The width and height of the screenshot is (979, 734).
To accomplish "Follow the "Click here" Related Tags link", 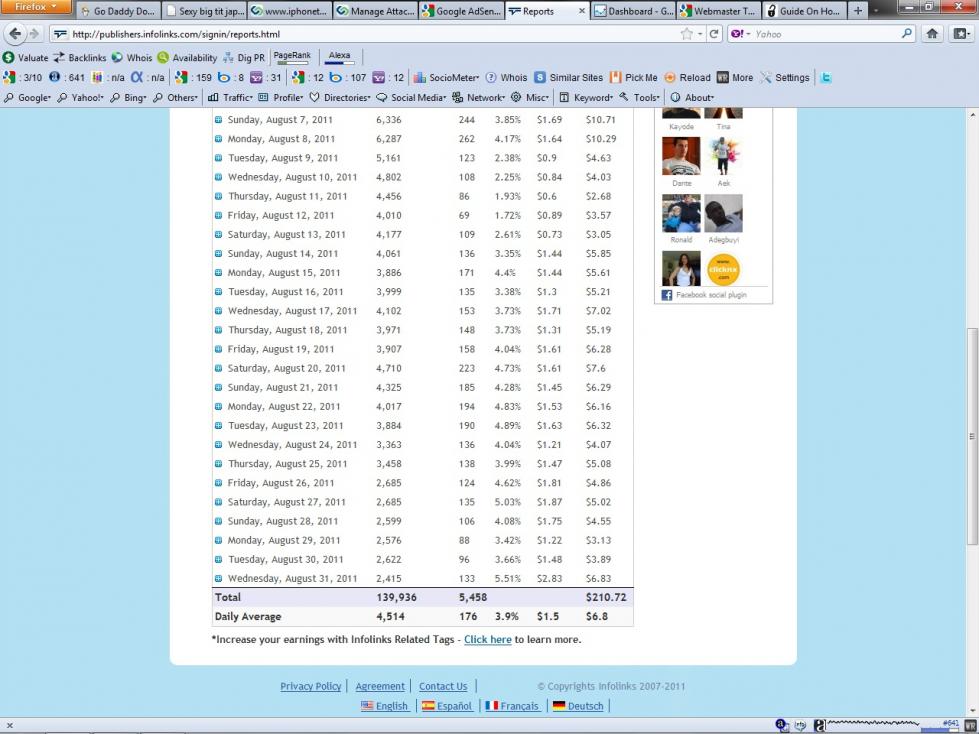I will (487, 639).
